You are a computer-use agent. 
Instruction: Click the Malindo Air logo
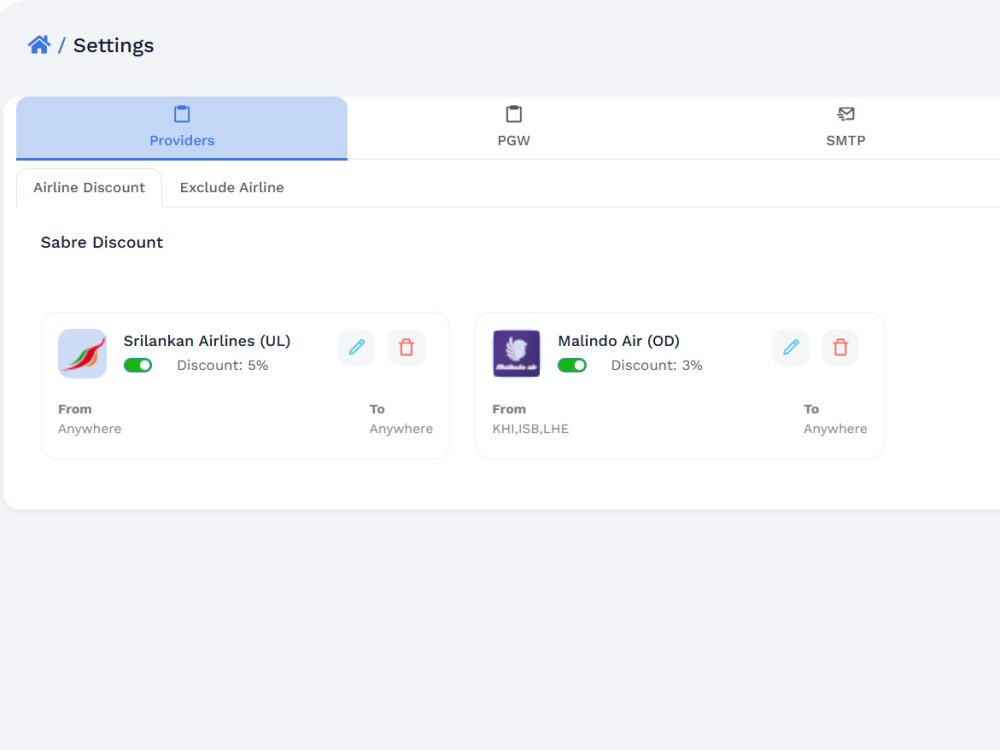(517, 353)
